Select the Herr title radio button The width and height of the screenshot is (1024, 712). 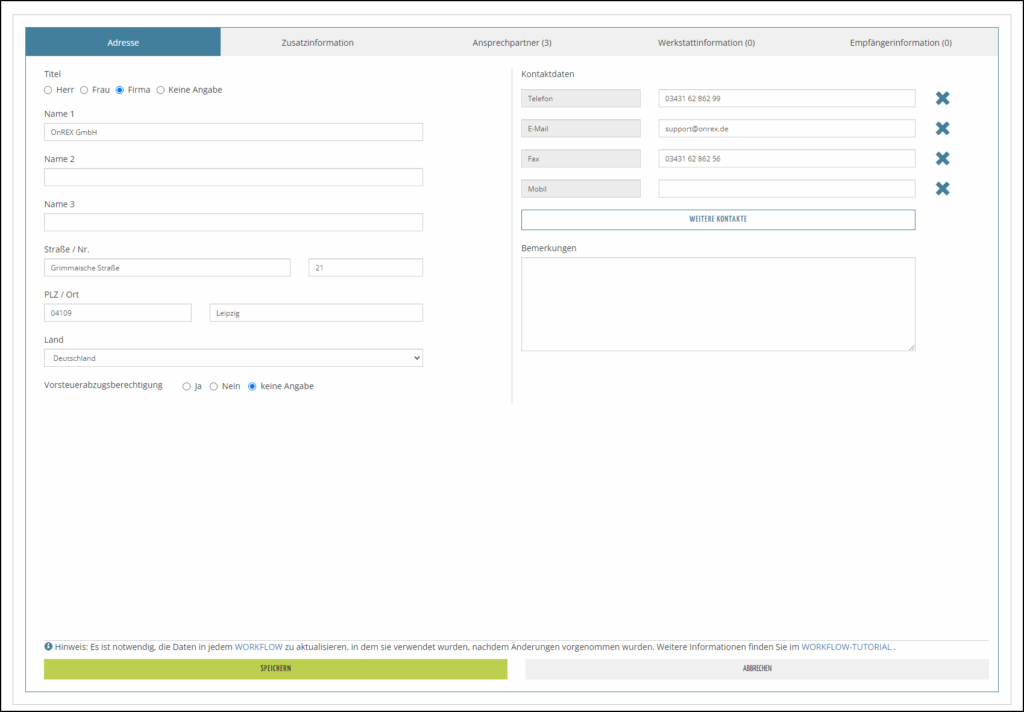click(48, 90)
